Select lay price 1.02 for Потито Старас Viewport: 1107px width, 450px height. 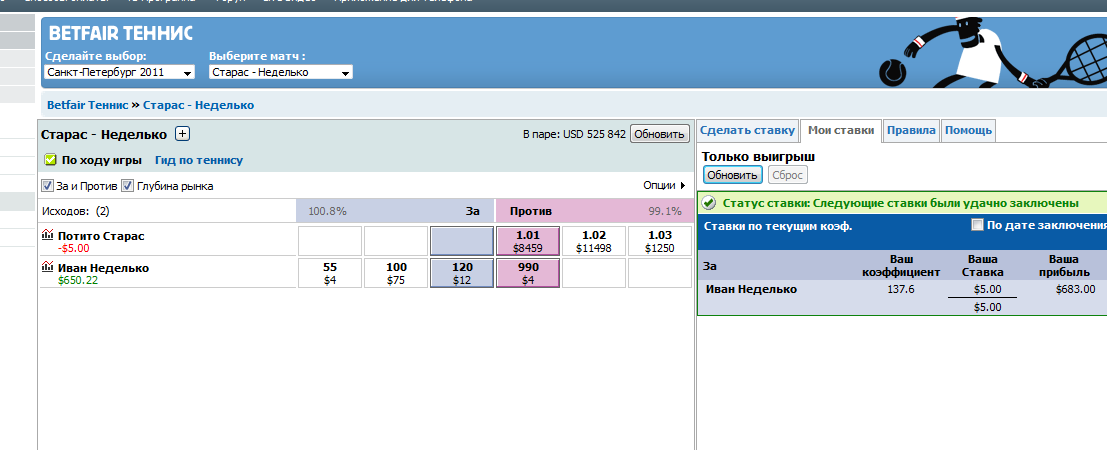click(x=593, y=242)
